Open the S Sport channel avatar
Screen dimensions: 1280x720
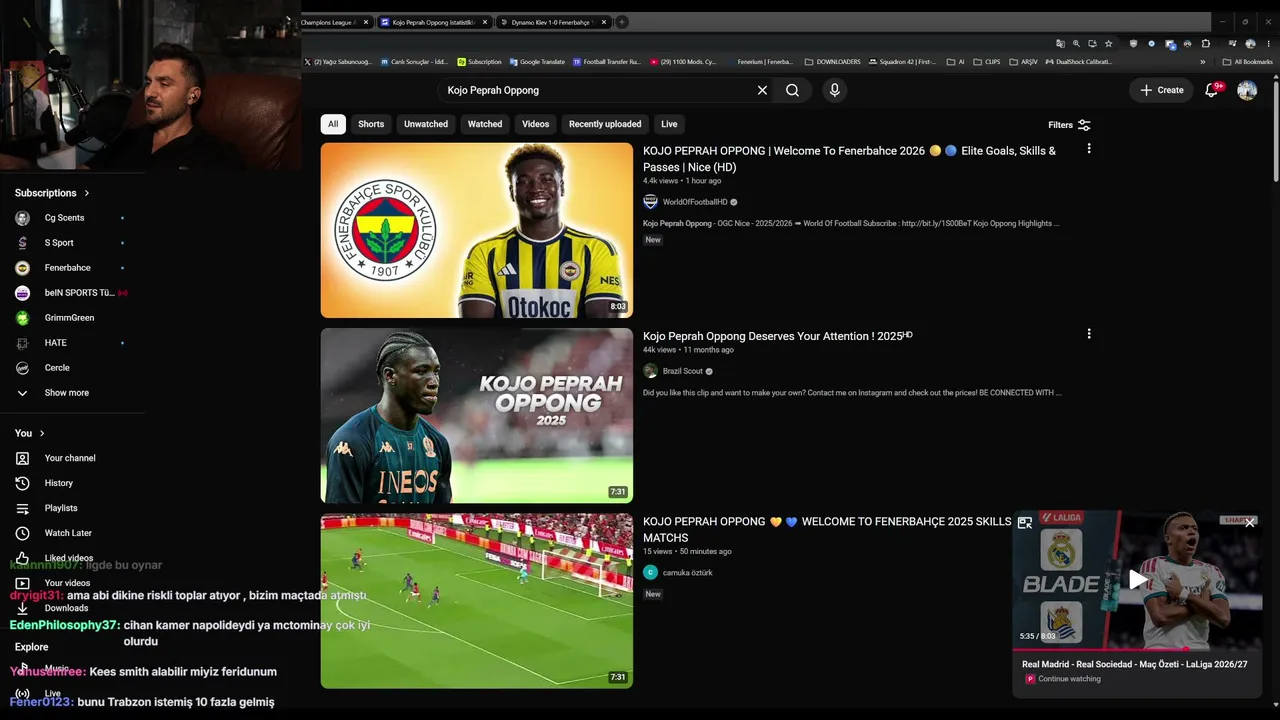[23, 243]
